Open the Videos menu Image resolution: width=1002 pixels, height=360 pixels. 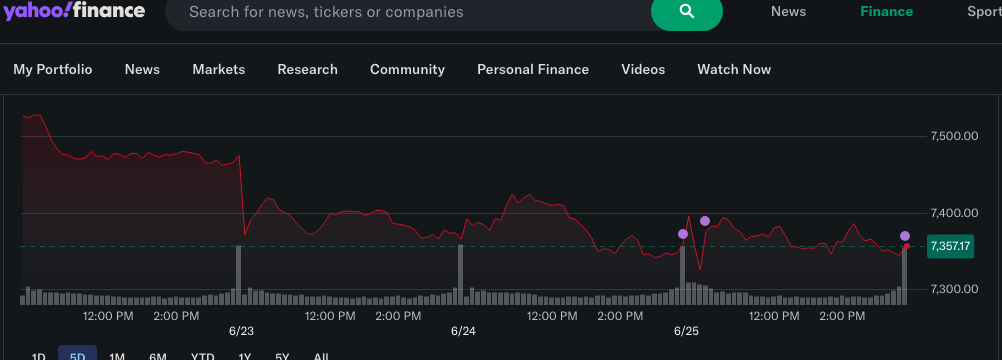coord(643,69)
